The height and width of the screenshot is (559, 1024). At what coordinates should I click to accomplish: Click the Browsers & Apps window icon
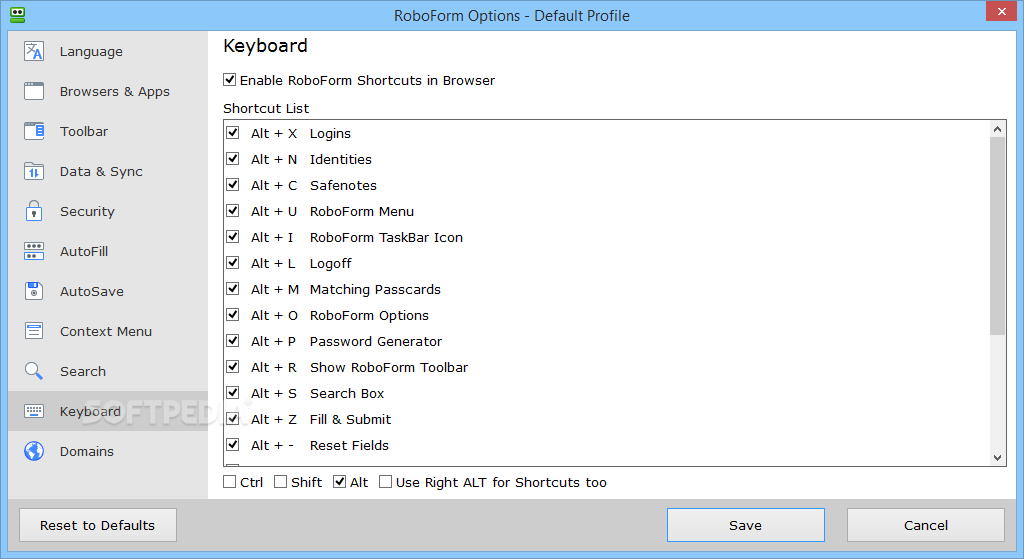click(x=34, y=91)
